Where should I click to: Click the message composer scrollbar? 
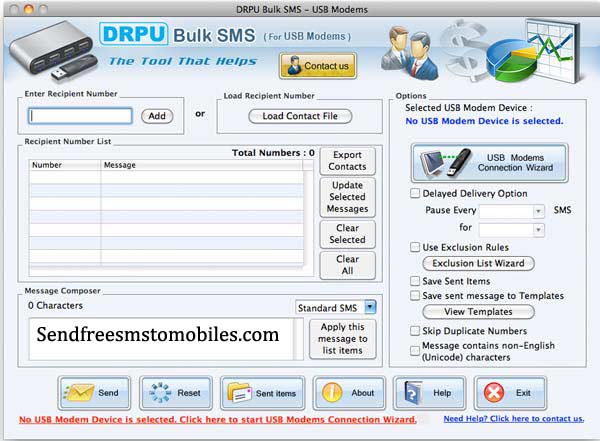[x=298, y=339]
